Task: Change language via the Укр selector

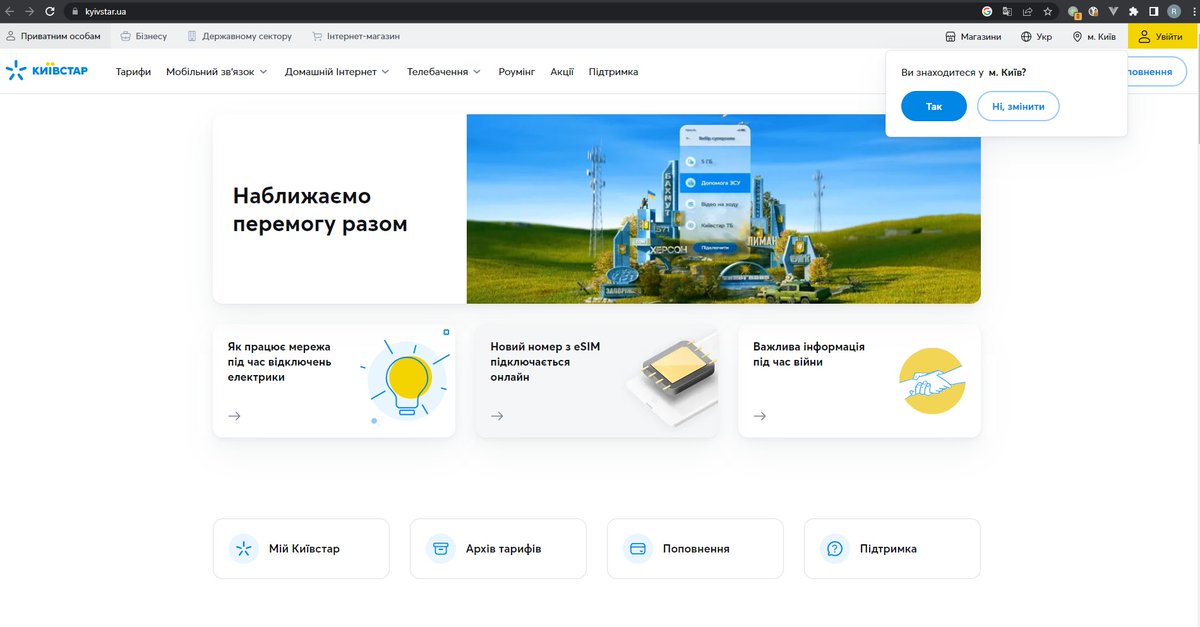Action: pyautogui.click(x=1036, y=36)
